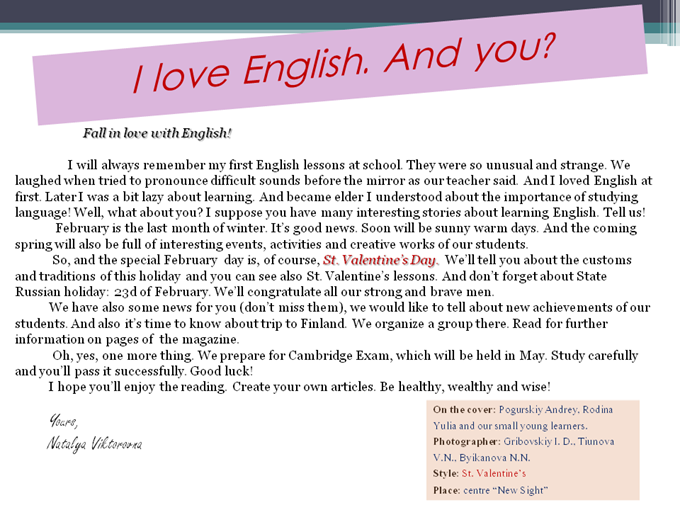Click the words 'Tell us!'
This screenshot has height=510, width=680.
click(x=624, y=212)
